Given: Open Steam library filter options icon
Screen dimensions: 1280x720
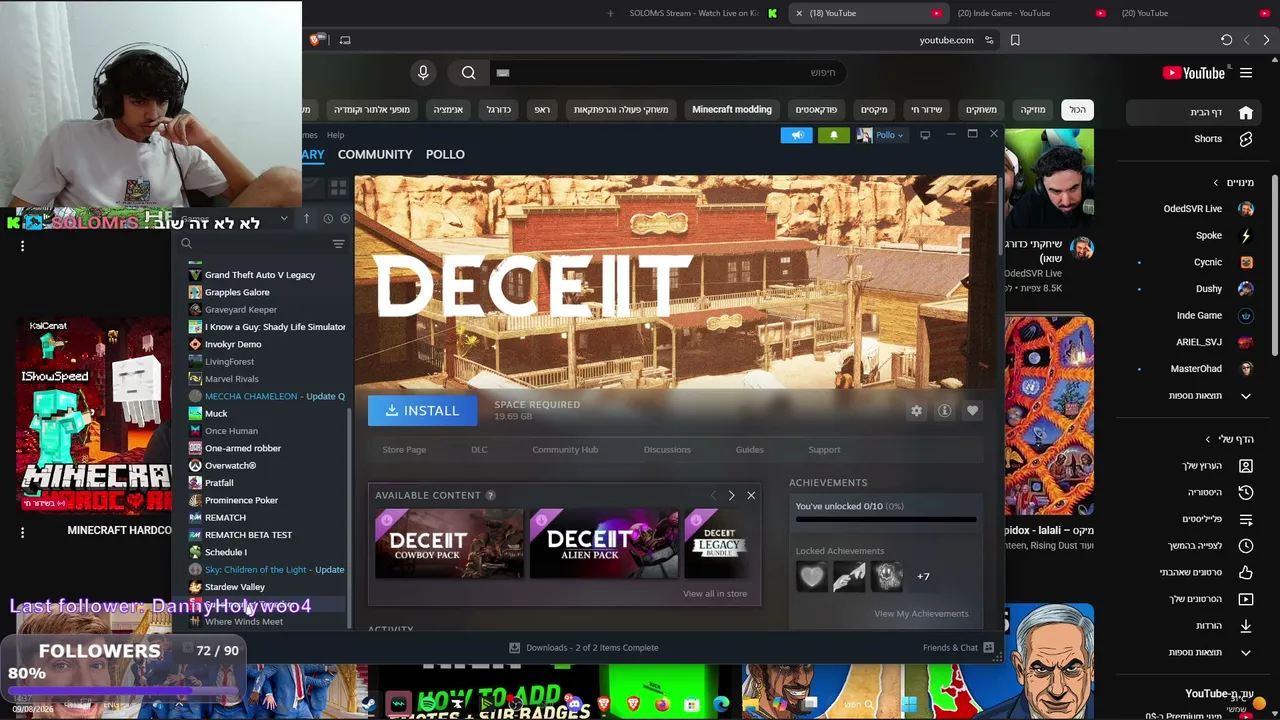Looking at the screenshot, I should [338, 243].
